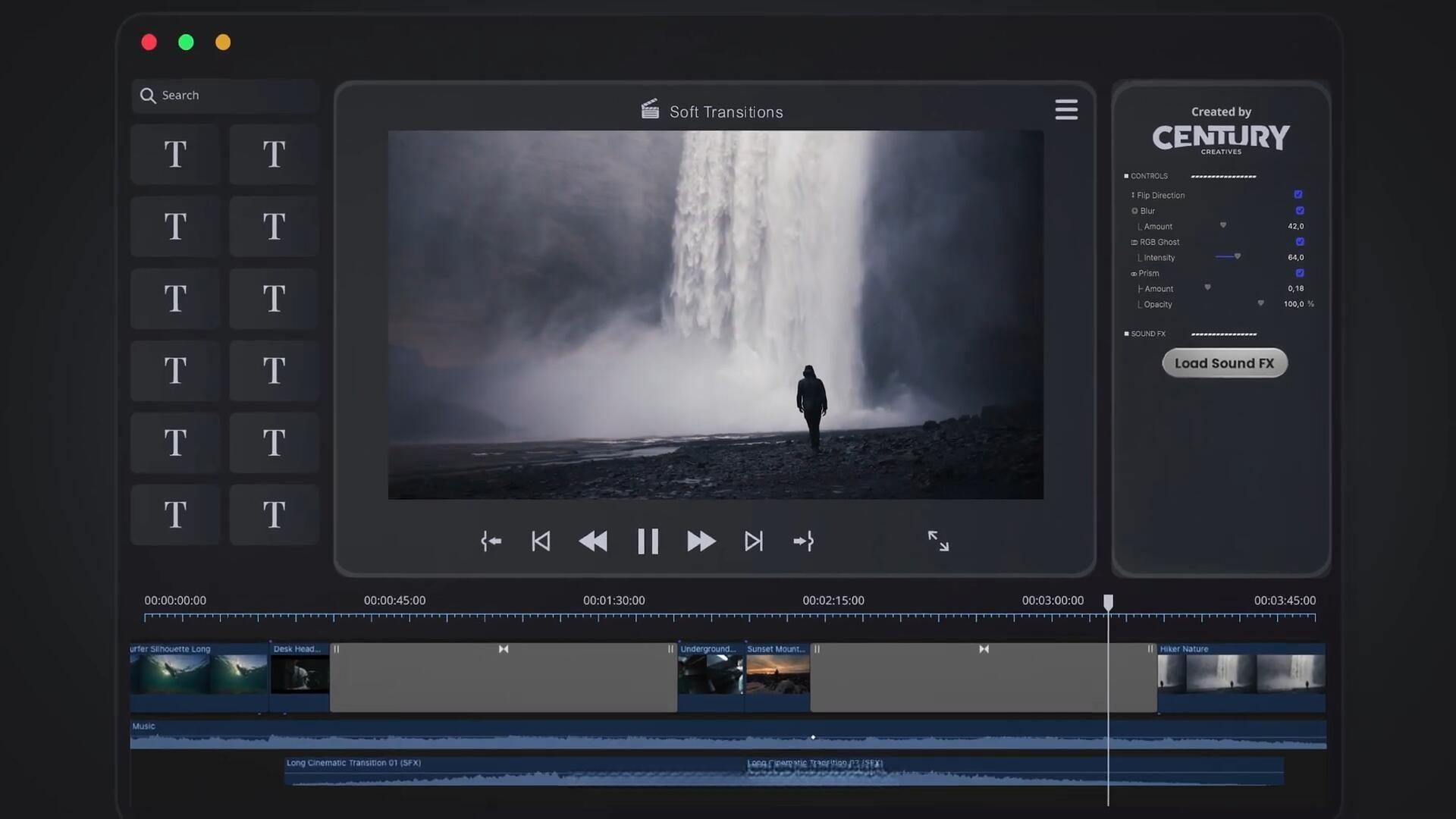Jump to next clip marker icon

click(x=753, y=541)
